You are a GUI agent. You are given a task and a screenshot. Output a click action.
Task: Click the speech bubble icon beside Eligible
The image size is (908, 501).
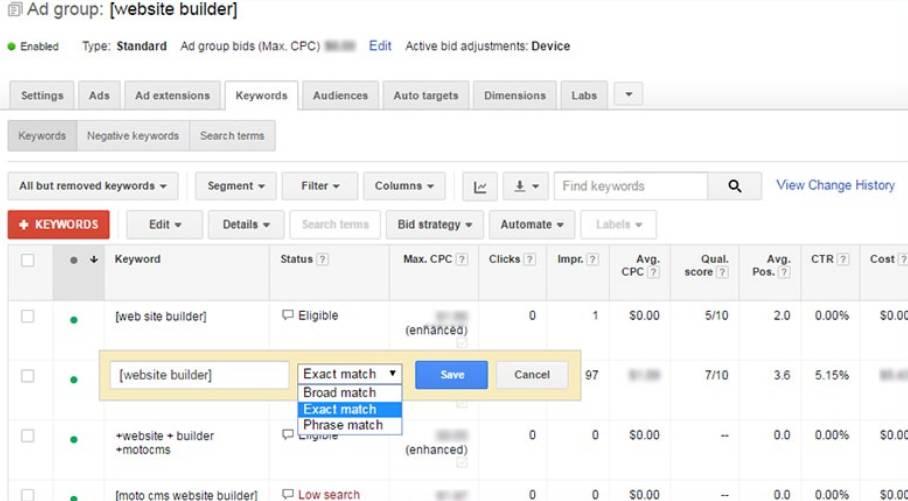(288, 315)
